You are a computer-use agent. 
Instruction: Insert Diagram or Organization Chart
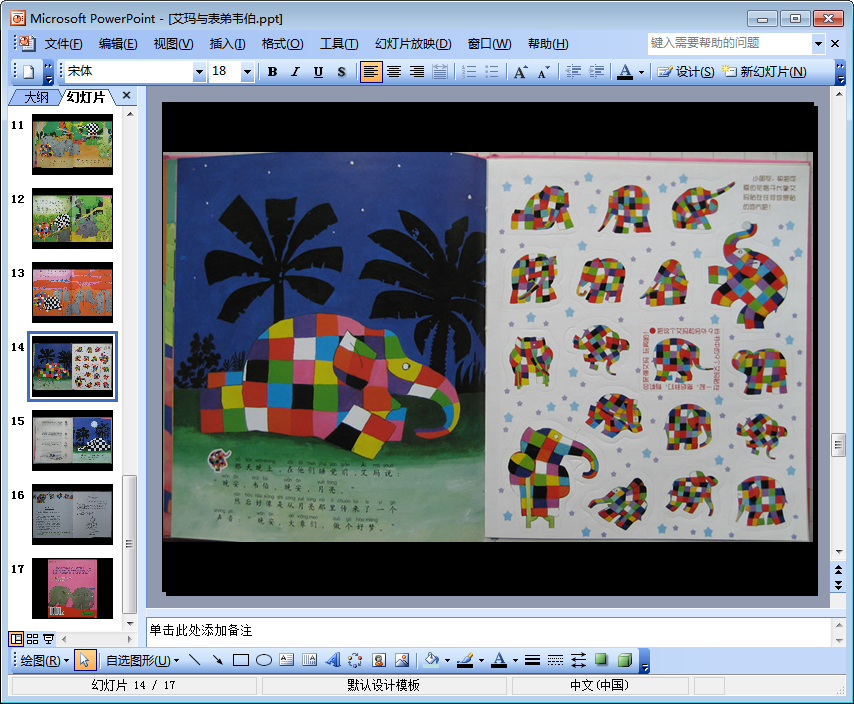(x=356, y=660)
